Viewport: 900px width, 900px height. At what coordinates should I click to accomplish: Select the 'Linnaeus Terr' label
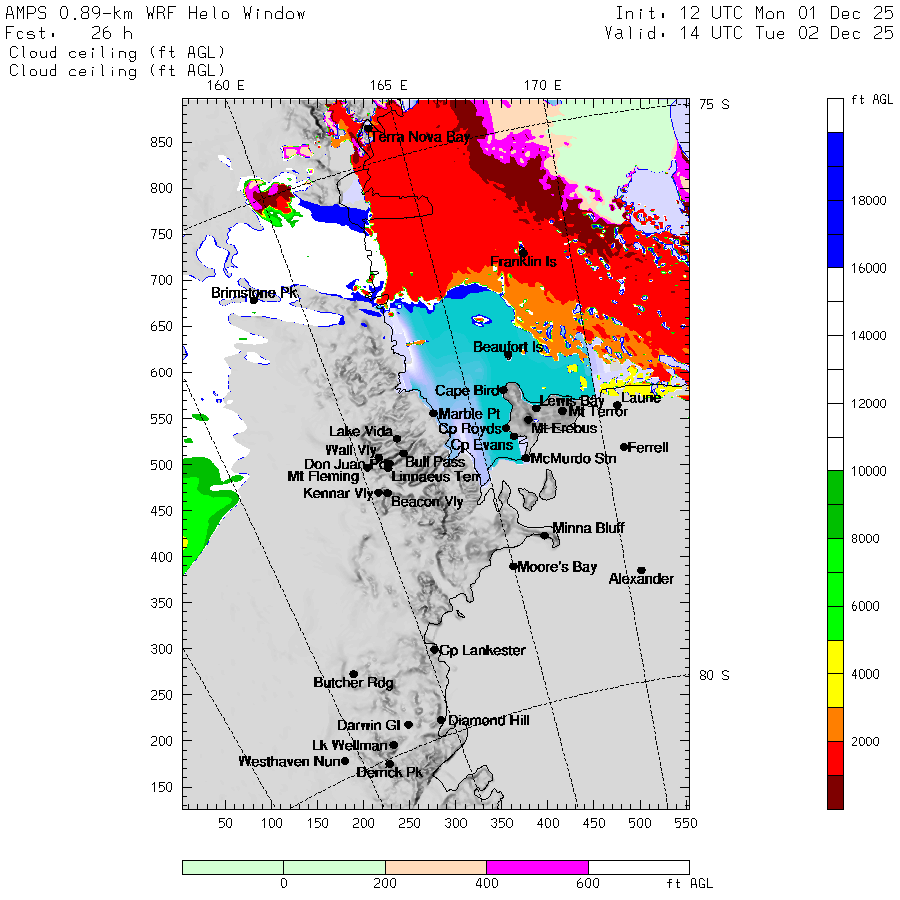click(436, 476)
